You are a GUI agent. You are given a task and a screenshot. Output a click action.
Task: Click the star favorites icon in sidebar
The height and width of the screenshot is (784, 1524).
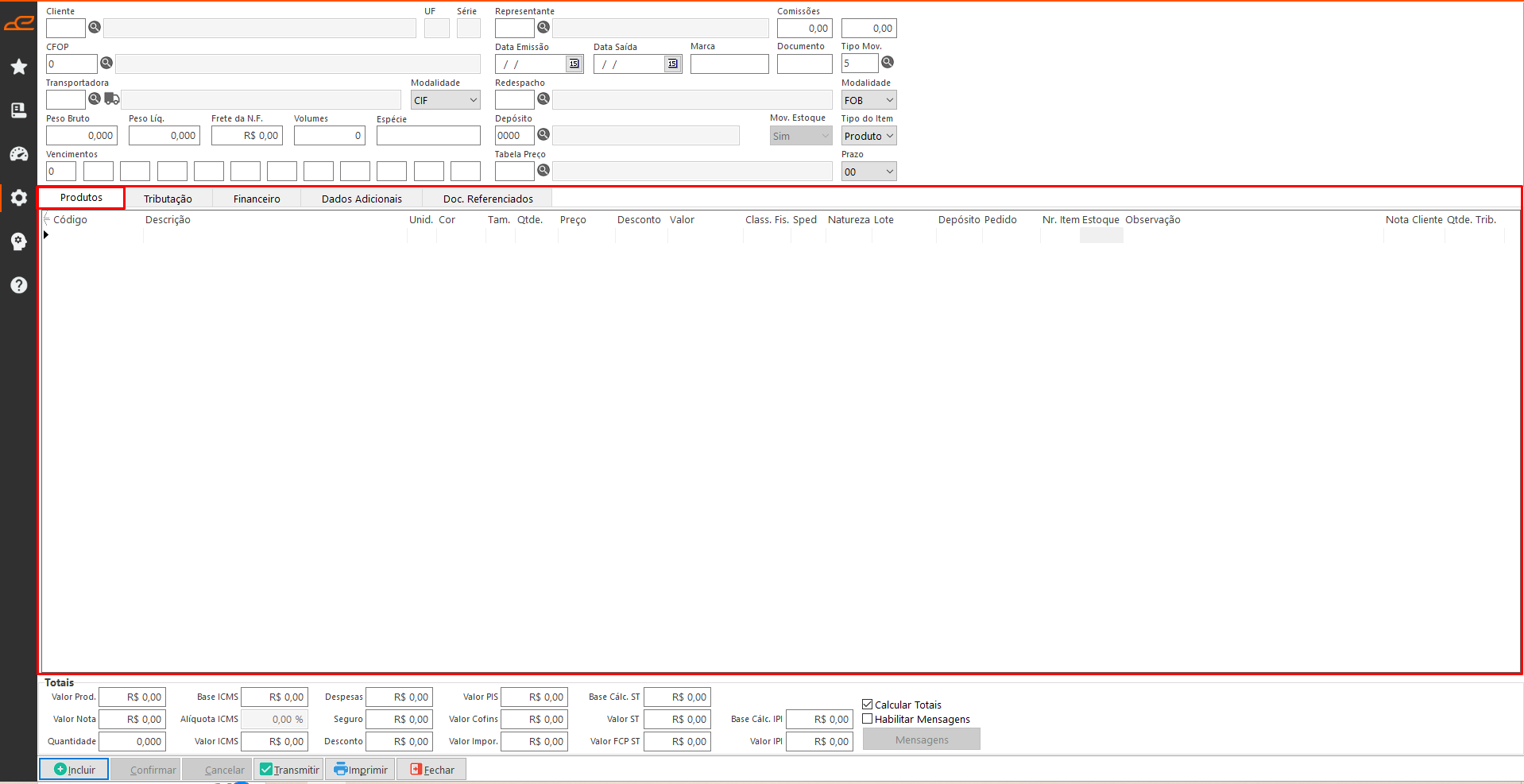click(x=19, y=67)
